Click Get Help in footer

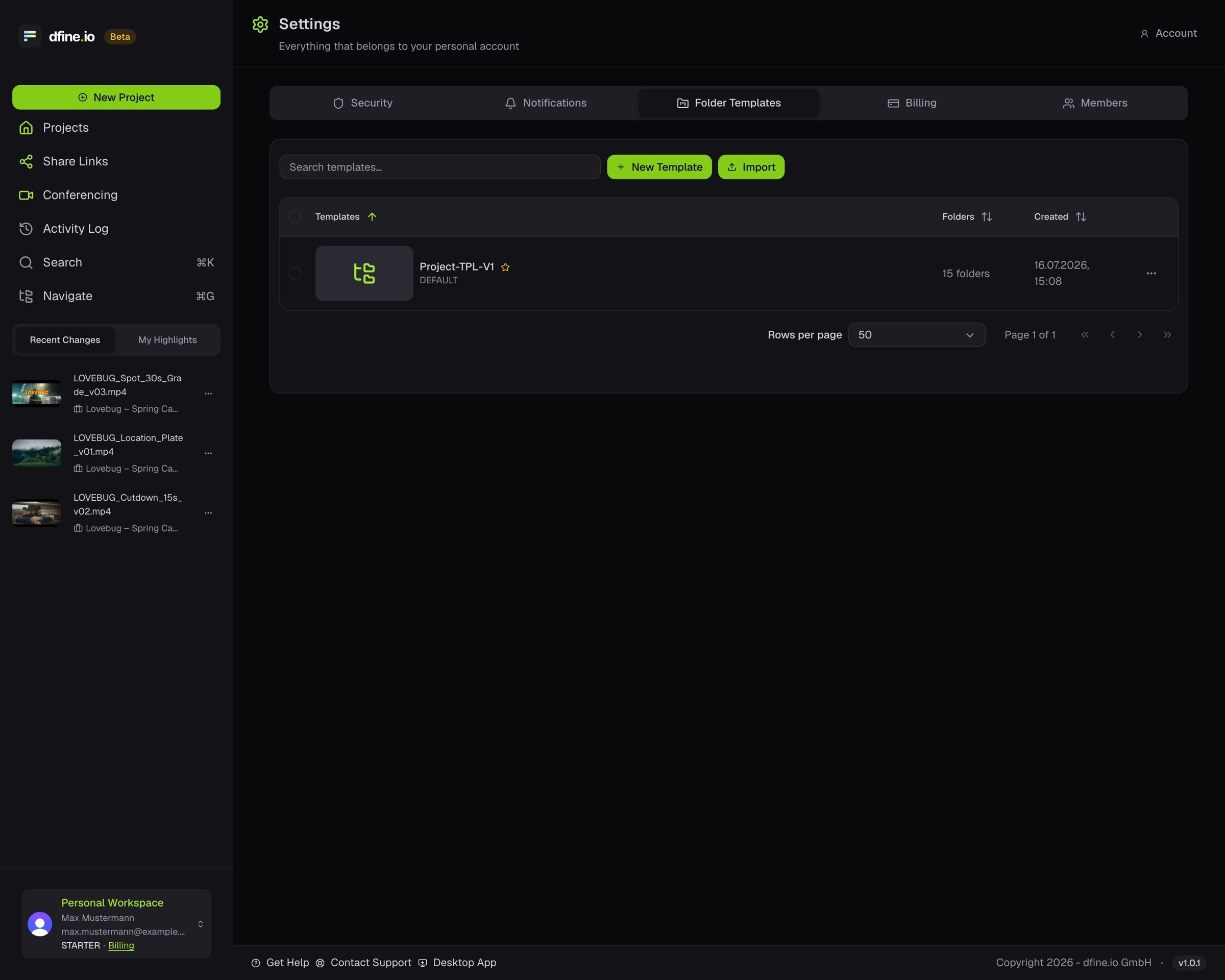click(280, 962)
